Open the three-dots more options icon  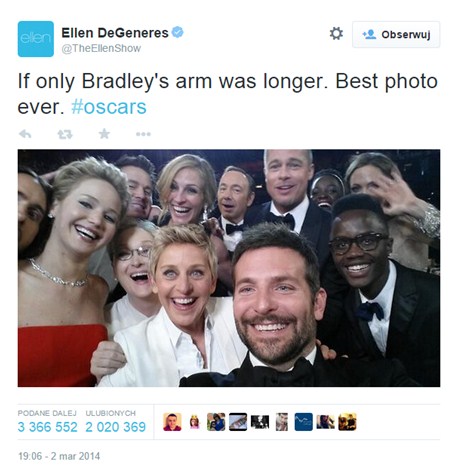[143, 134]
